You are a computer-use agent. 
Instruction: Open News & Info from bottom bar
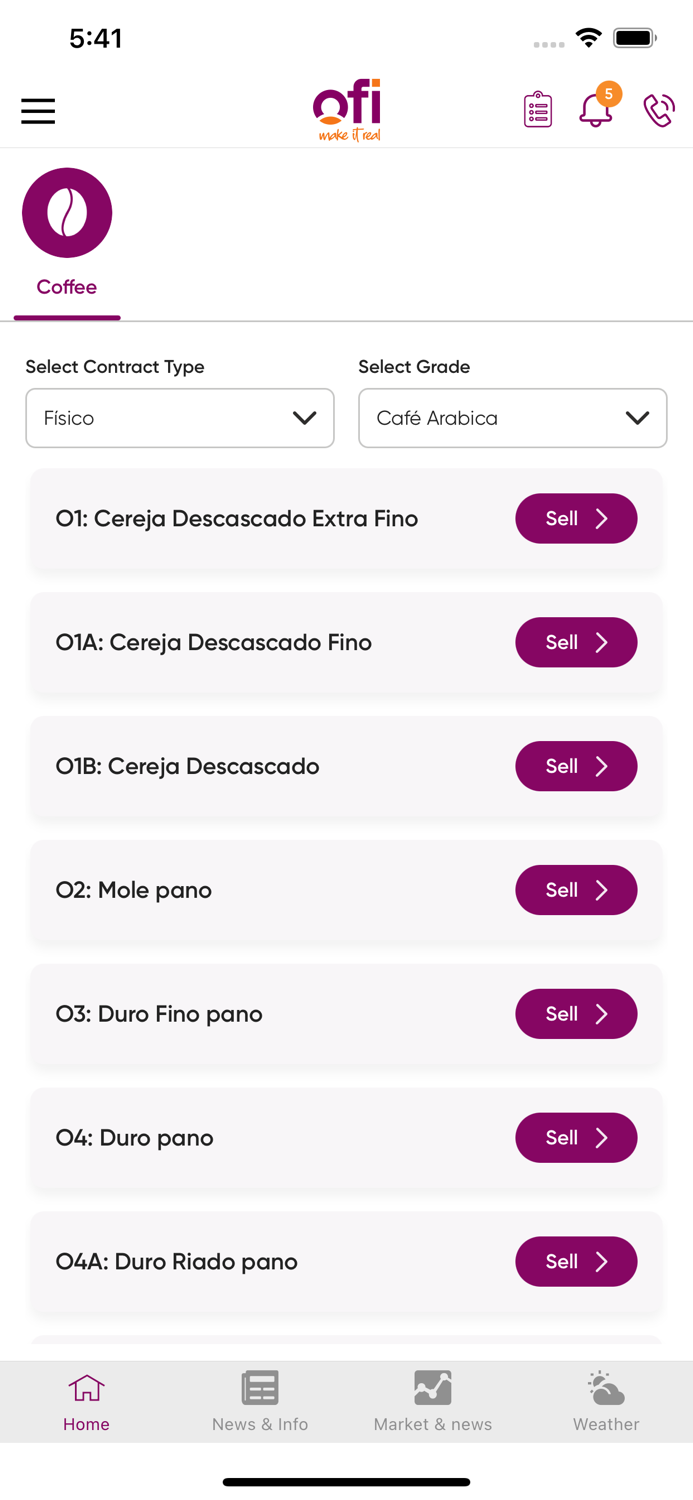coord(259,1400)
